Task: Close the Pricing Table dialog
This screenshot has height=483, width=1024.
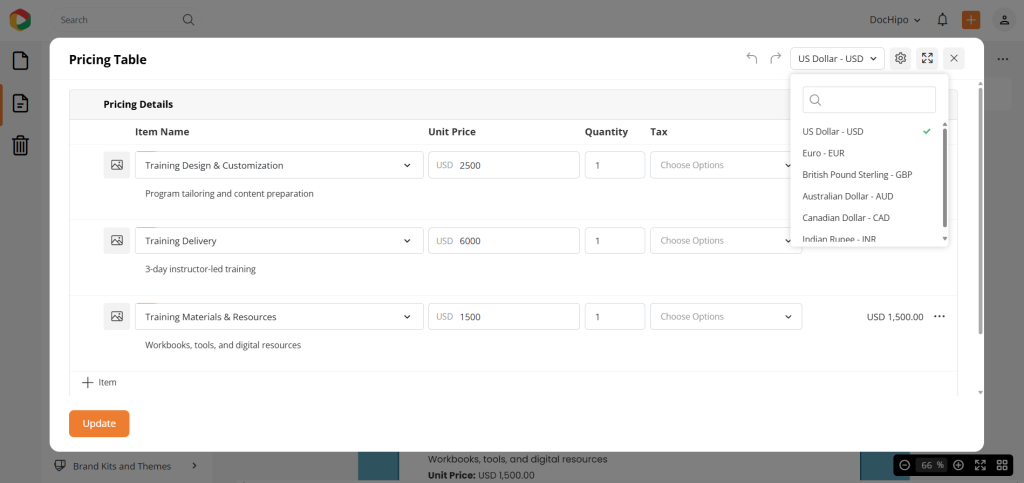Action: tap(953, 58)
